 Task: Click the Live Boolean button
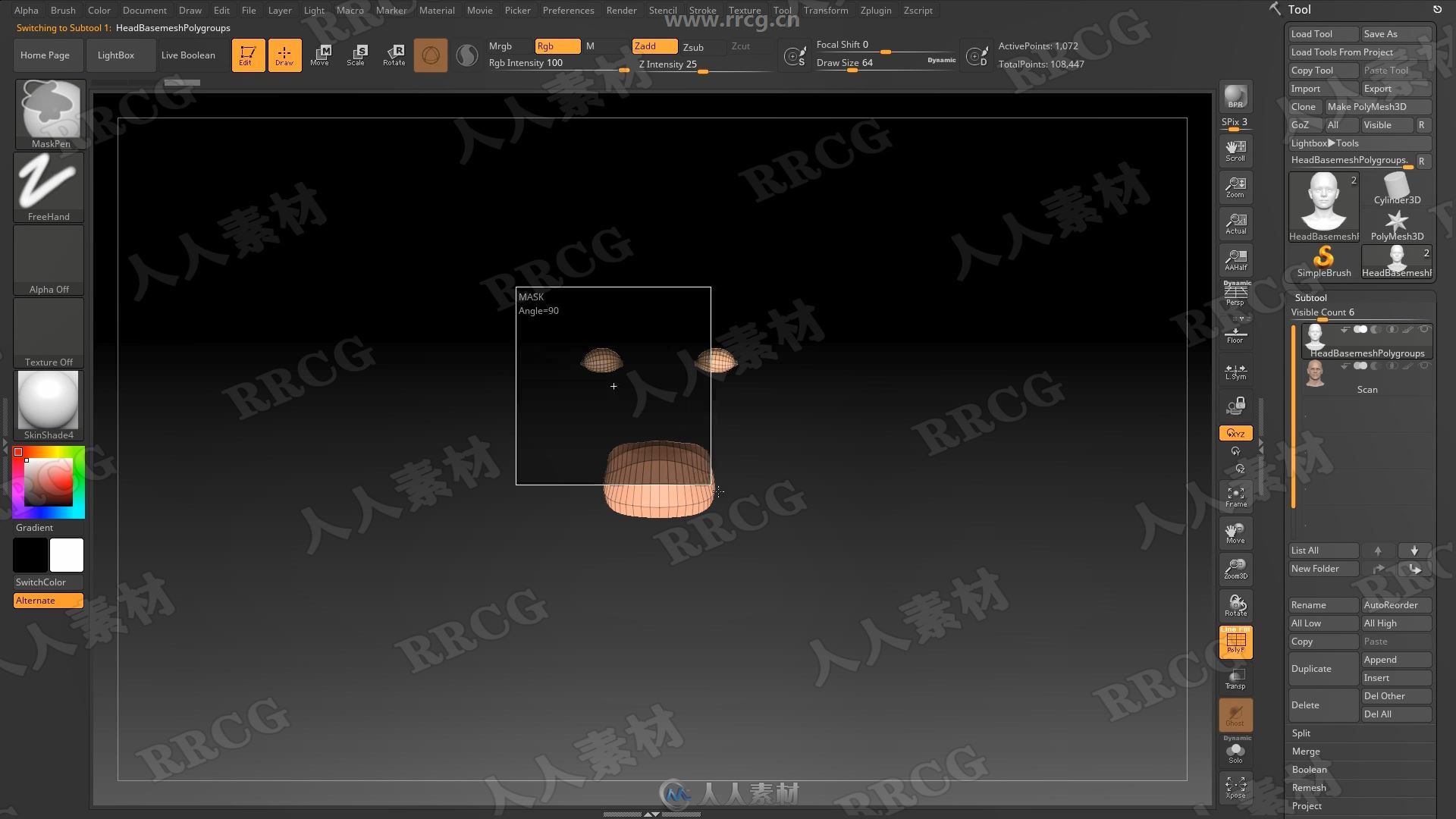188,55
